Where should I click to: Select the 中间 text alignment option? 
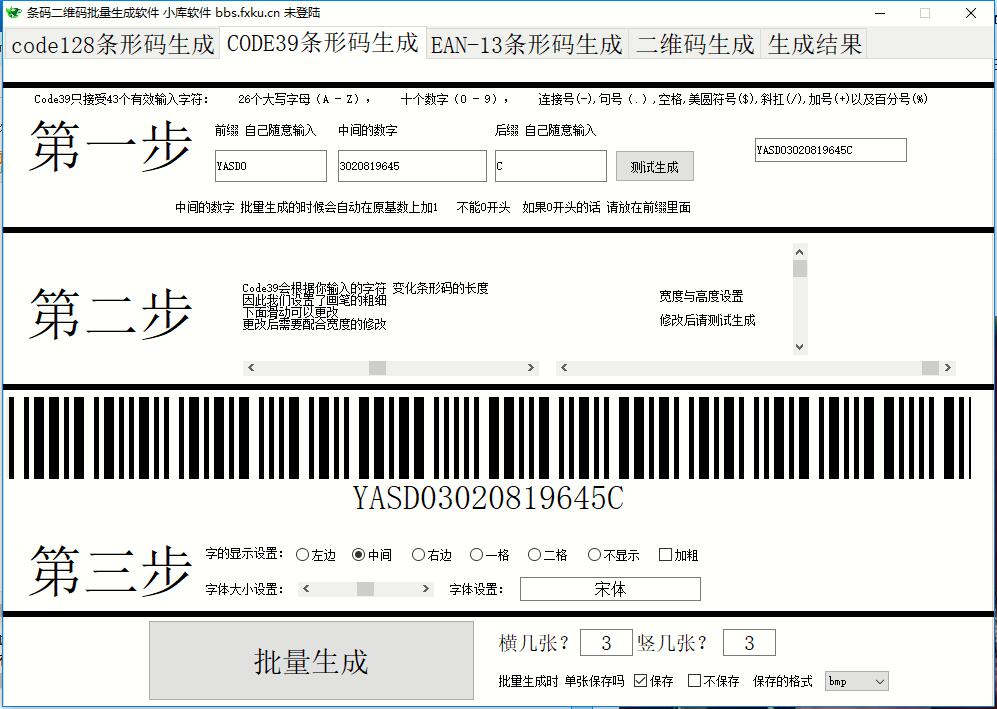click(372, 555)
